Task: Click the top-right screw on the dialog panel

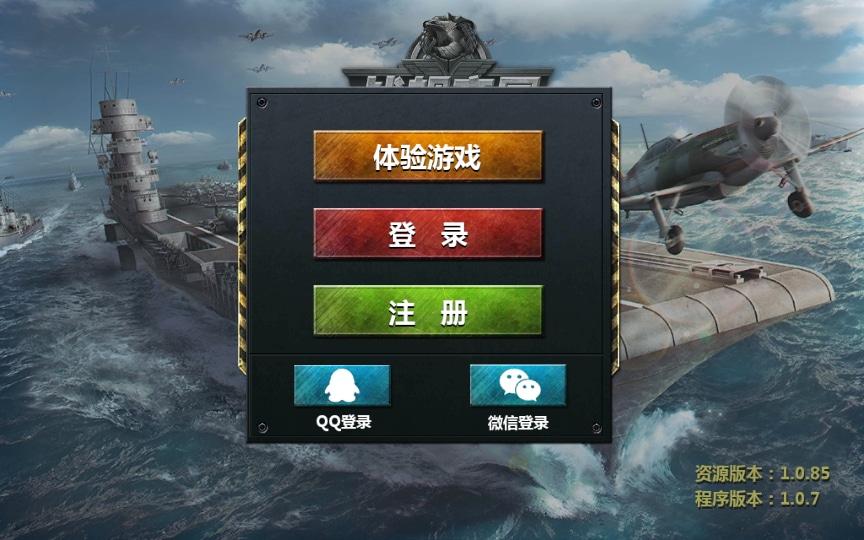Action: pyautogui.click(x=596, y=102)
